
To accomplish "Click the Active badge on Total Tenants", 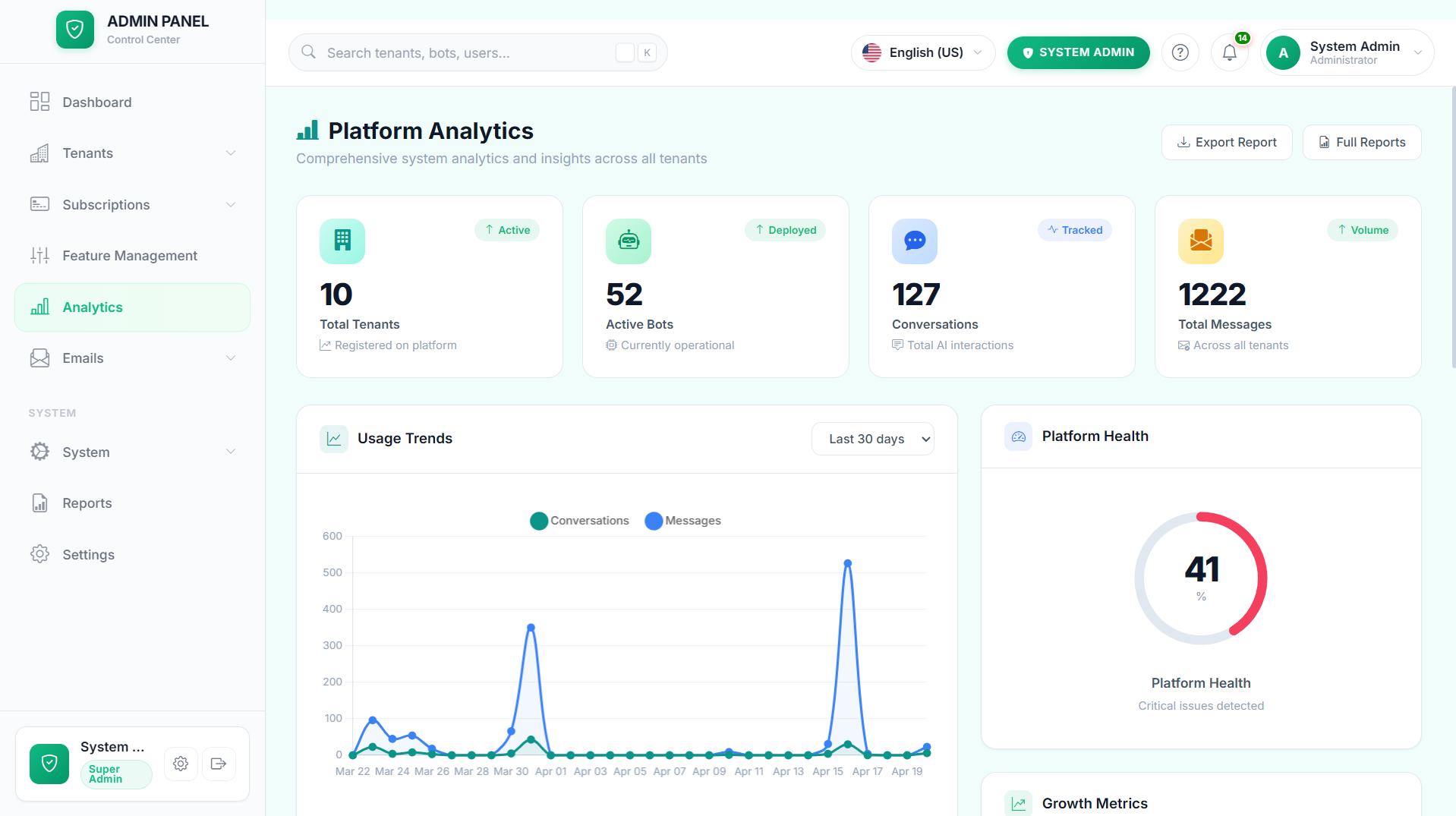I will [507, 230].
